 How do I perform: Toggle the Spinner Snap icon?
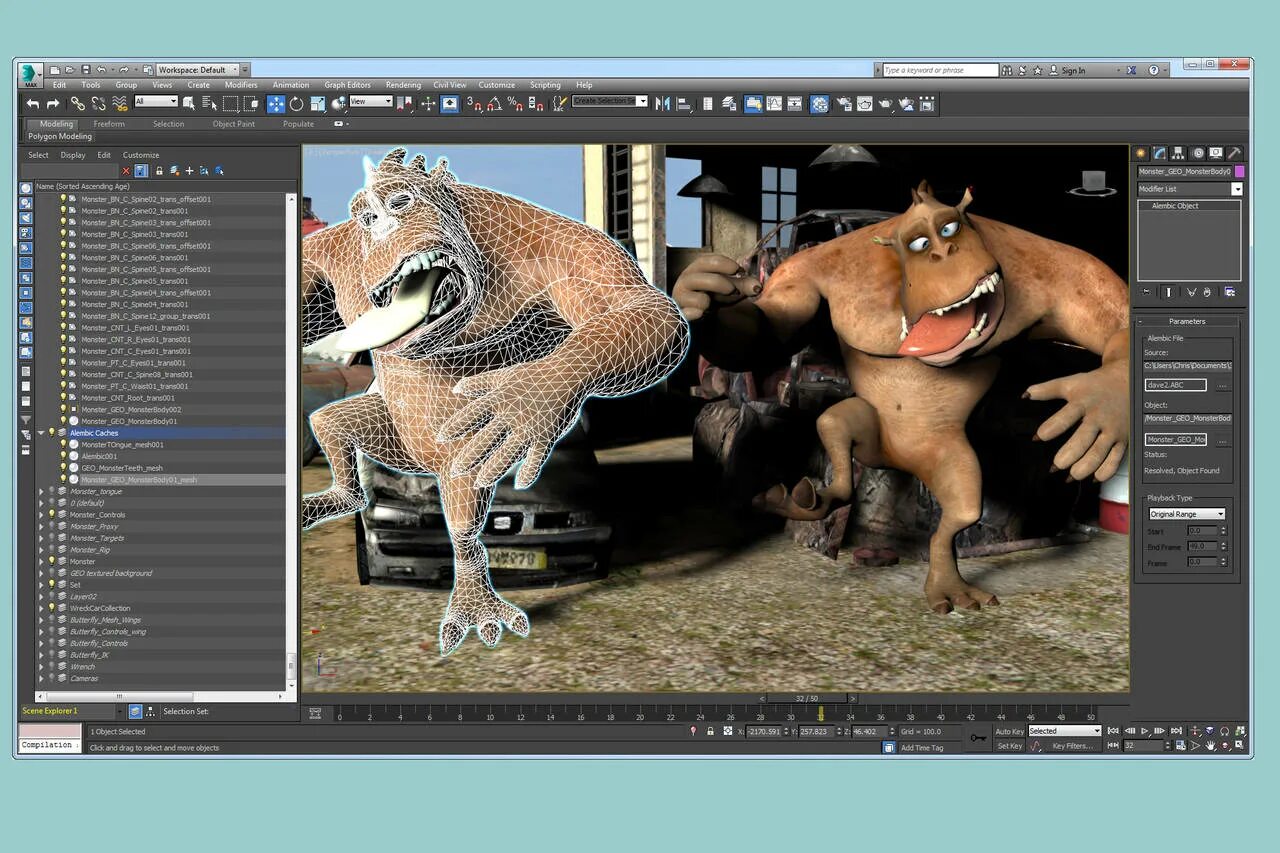tap(536, 103)
